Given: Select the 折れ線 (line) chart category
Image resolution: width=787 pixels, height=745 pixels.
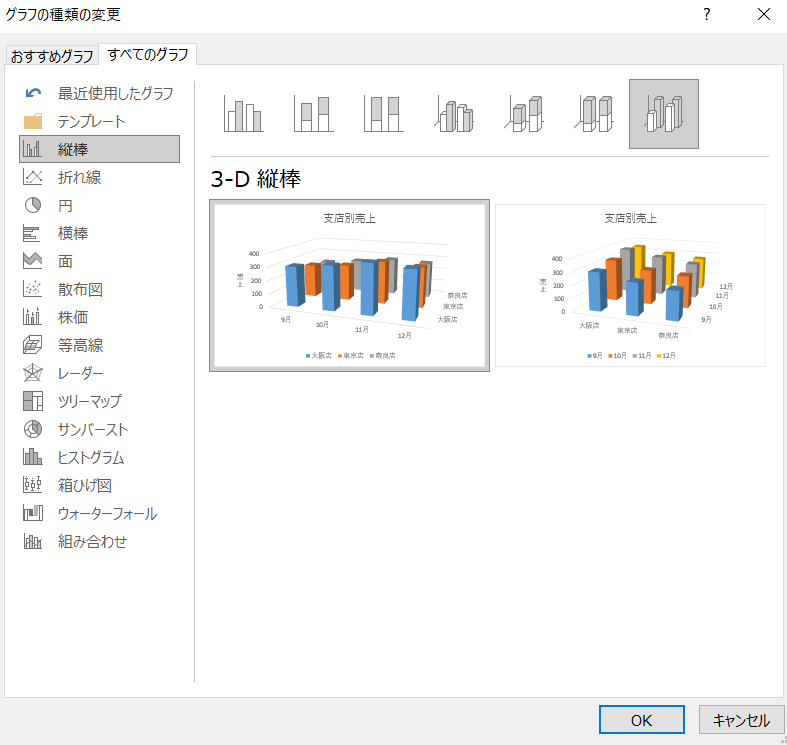Looking at the screenshot, I should click(x=79, y=177).
